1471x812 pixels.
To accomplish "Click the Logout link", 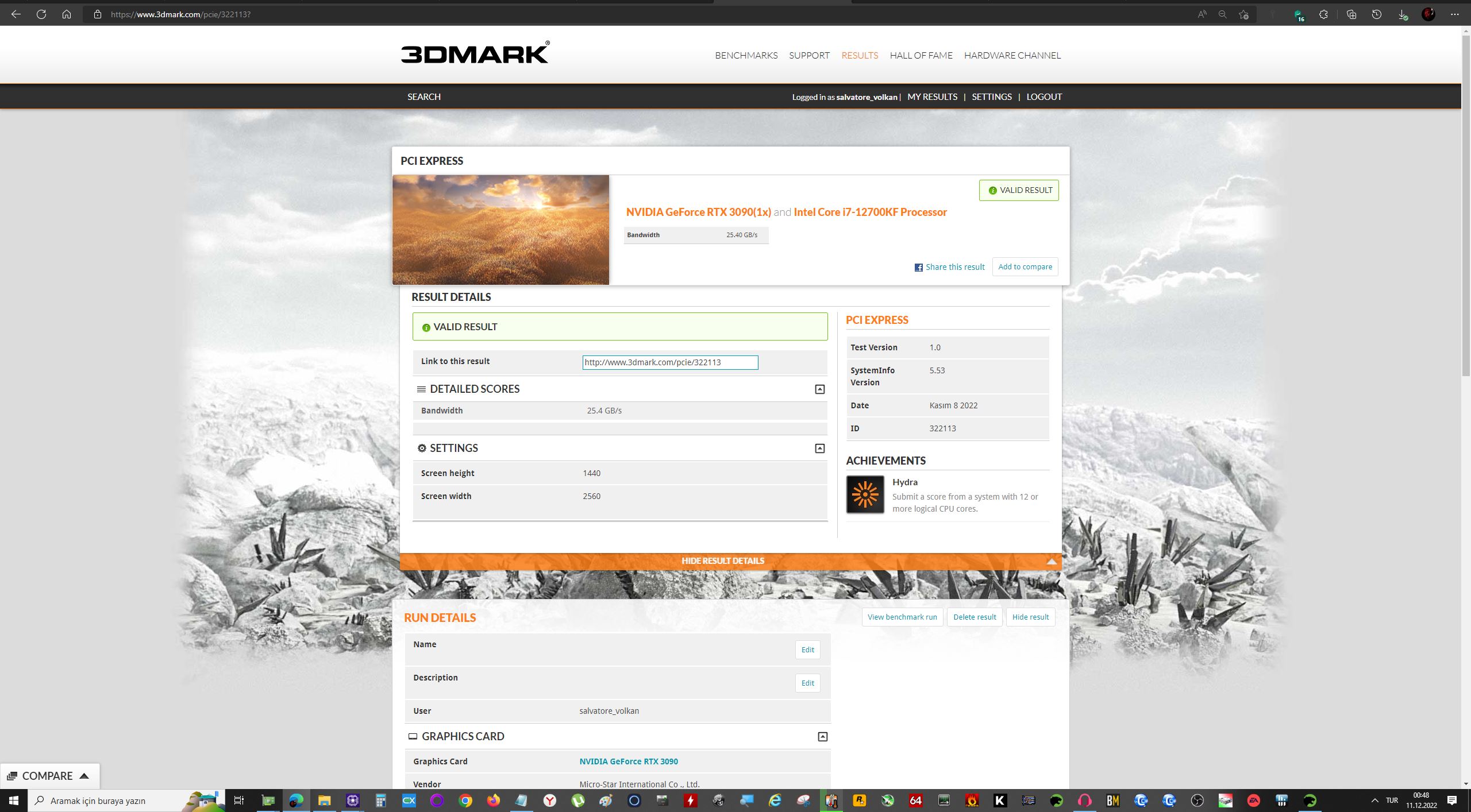I will point(1044,97).
